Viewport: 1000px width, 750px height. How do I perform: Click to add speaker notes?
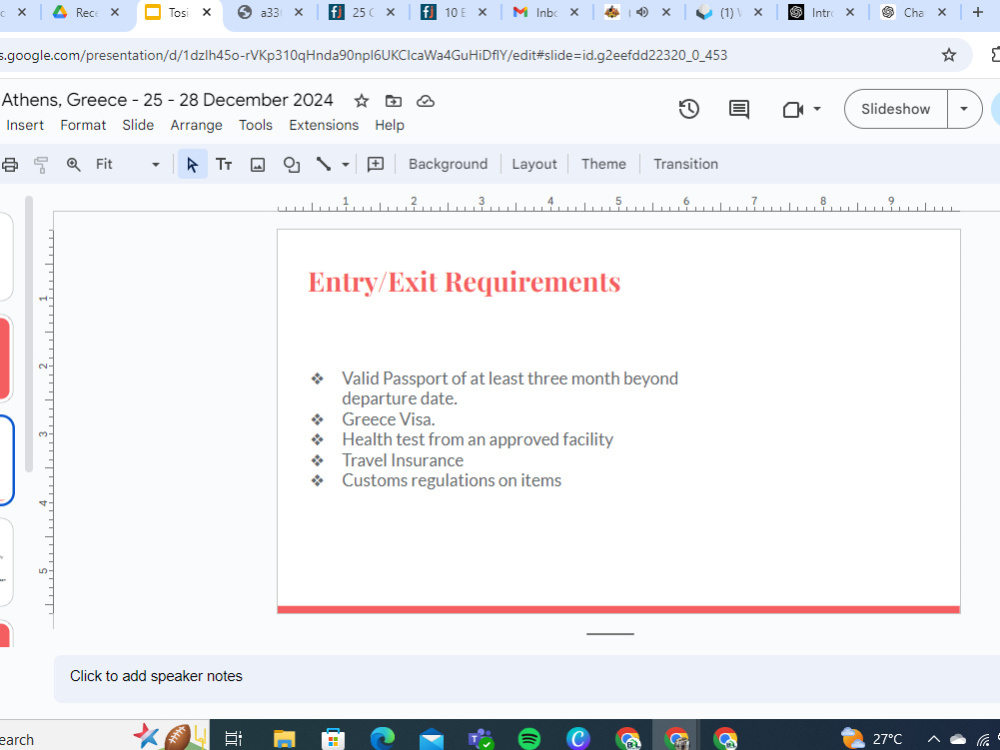(x=156, y=676)
